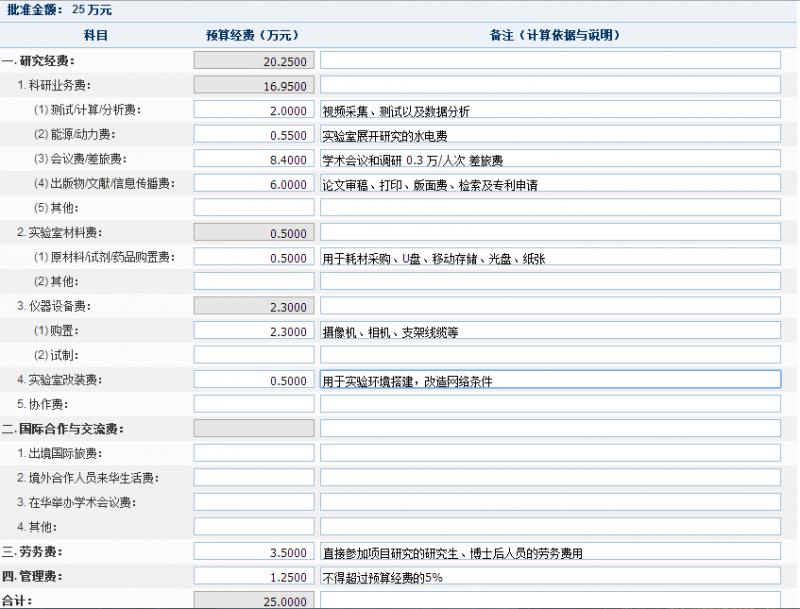Viewport: 800px width, 609px height.
Task: Click the 劳务费 remark about 研究生、博士后人员
Action: (550, 551)
